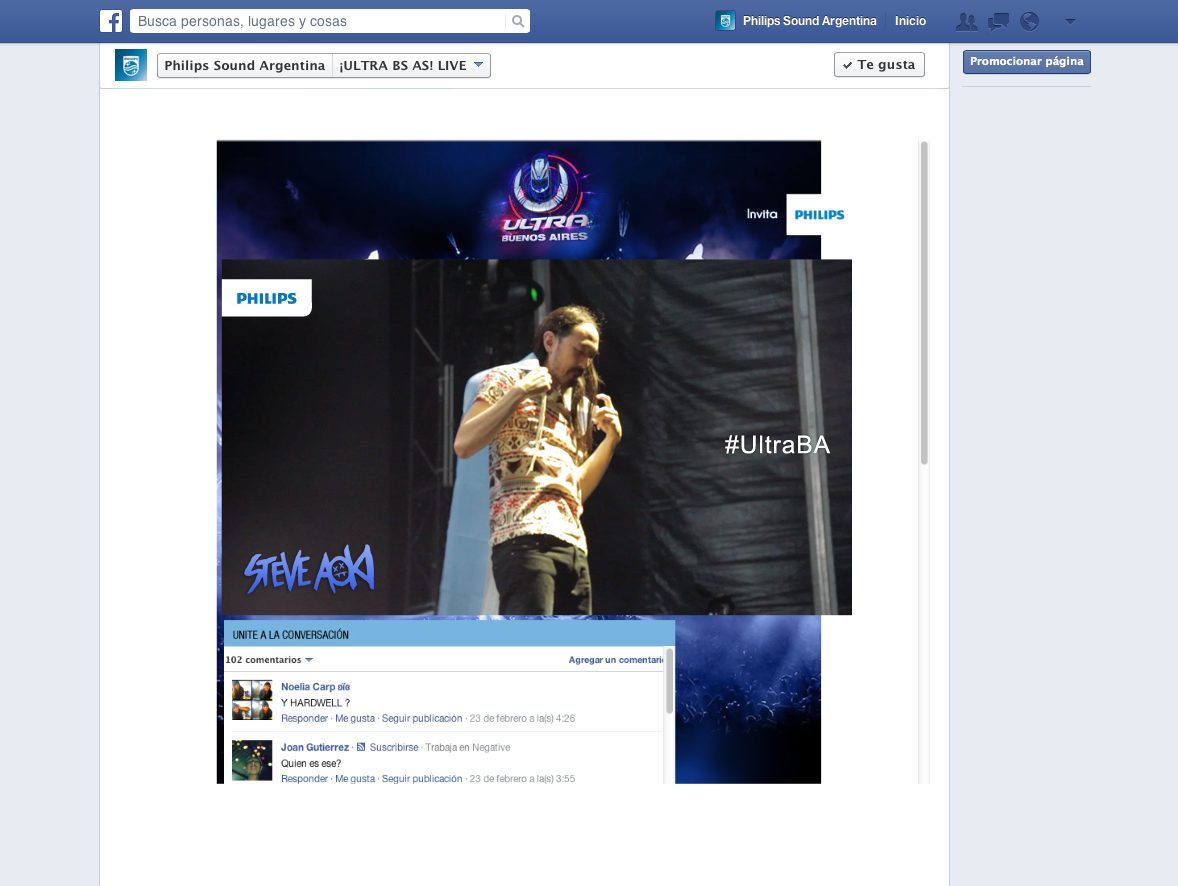Go to Inicio
This screenshot has height=886, width=1178.
pyautogui.click(x=910, y=21)
